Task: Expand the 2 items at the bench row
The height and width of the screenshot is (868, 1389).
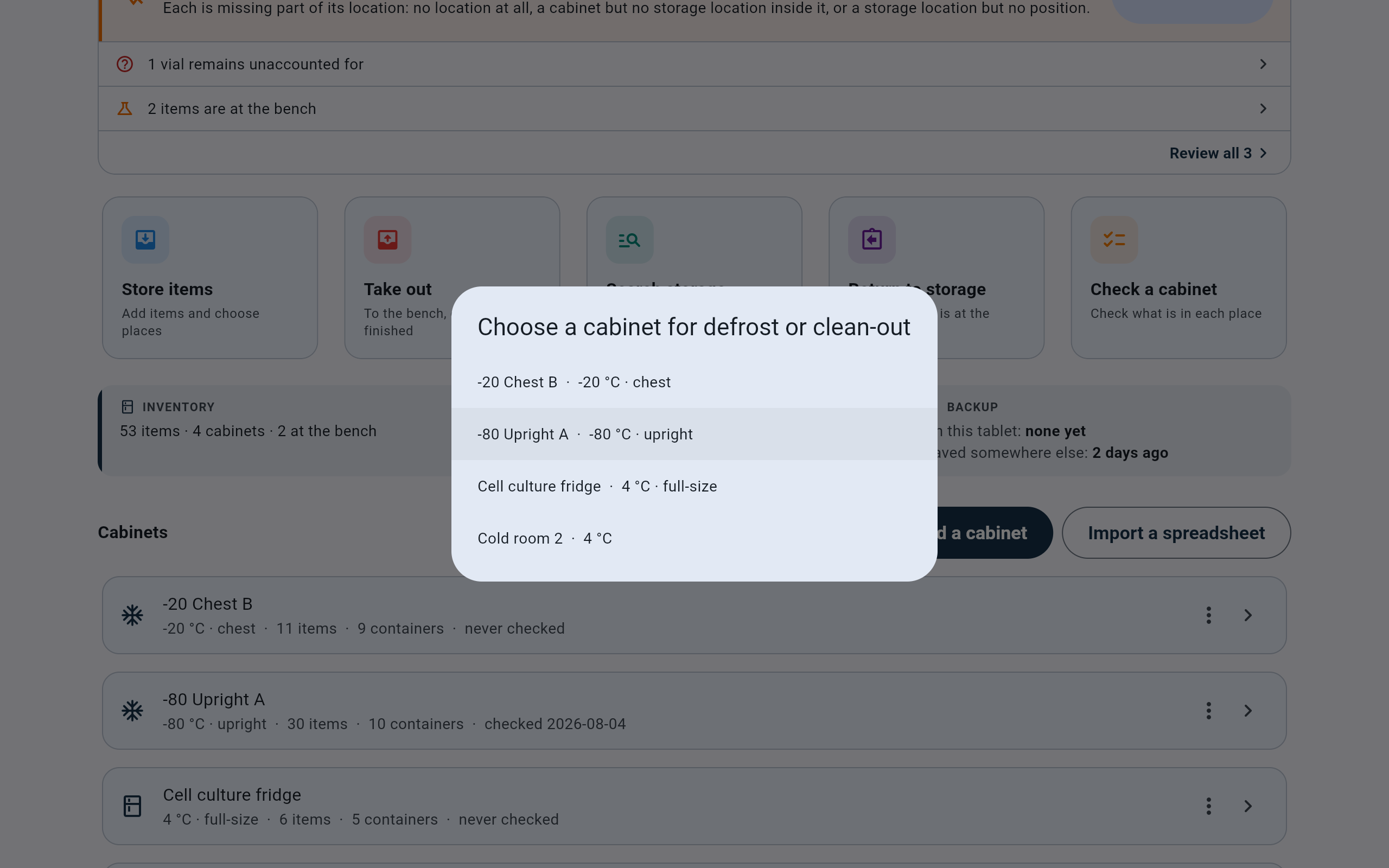Action: [694, 108]
